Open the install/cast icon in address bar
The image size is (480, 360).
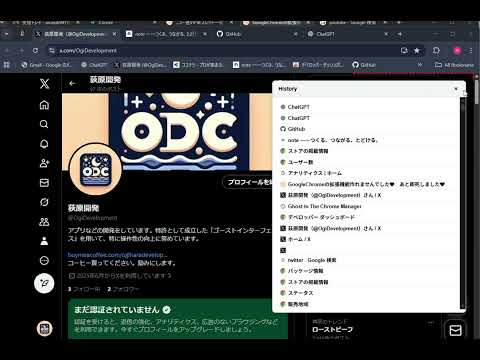pyautogui.click(x=404, y=51)
